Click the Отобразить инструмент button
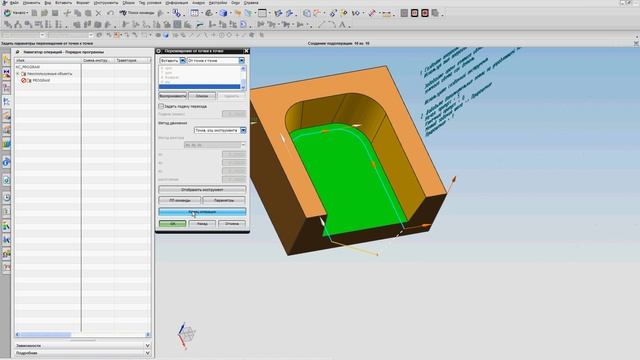The image size is (640, 360). [x=202, y=190]
